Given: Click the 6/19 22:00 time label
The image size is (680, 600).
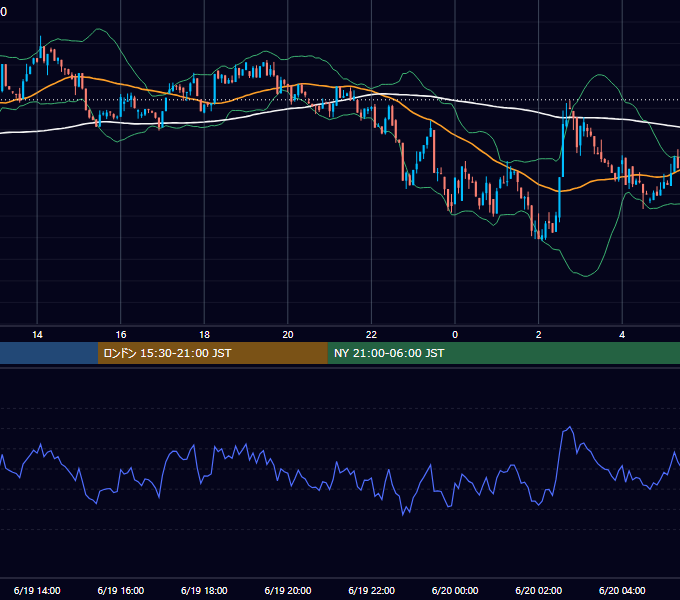Looking at the screenshot, I should 372,590.
